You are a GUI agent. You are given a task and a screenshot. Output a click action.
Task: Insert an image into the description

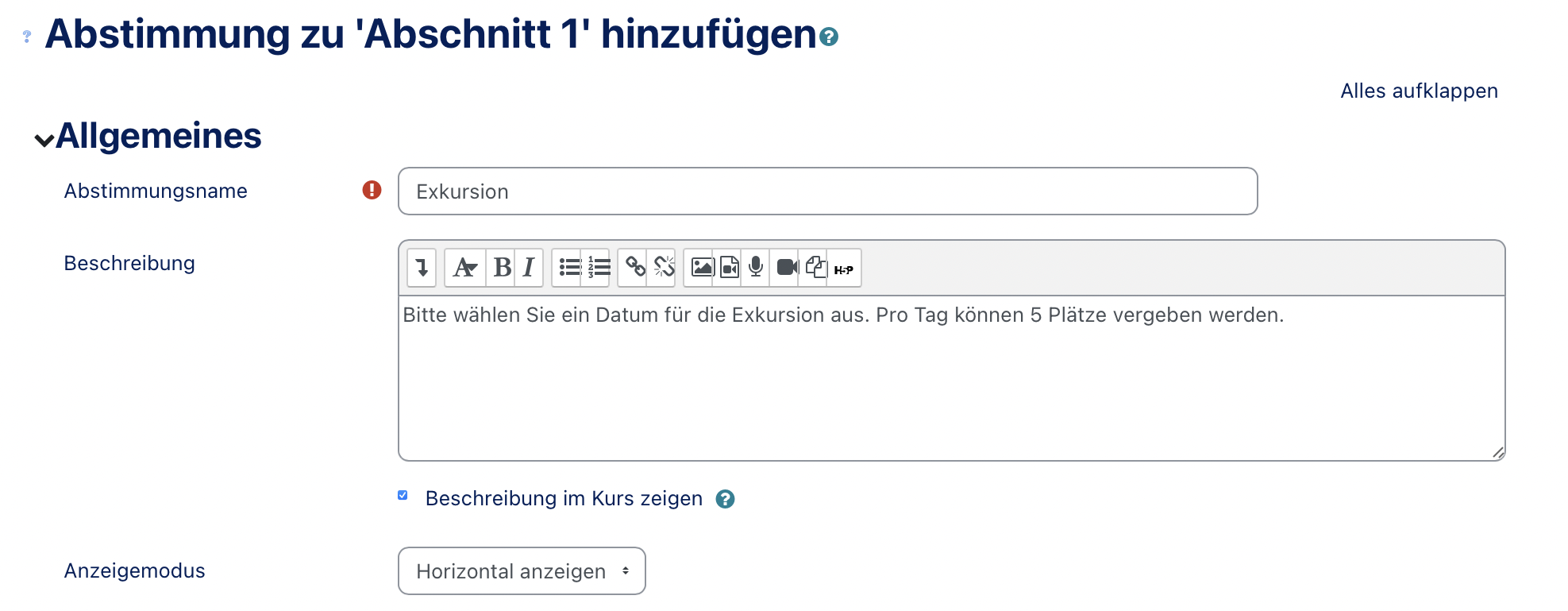(x=701, y=268)
